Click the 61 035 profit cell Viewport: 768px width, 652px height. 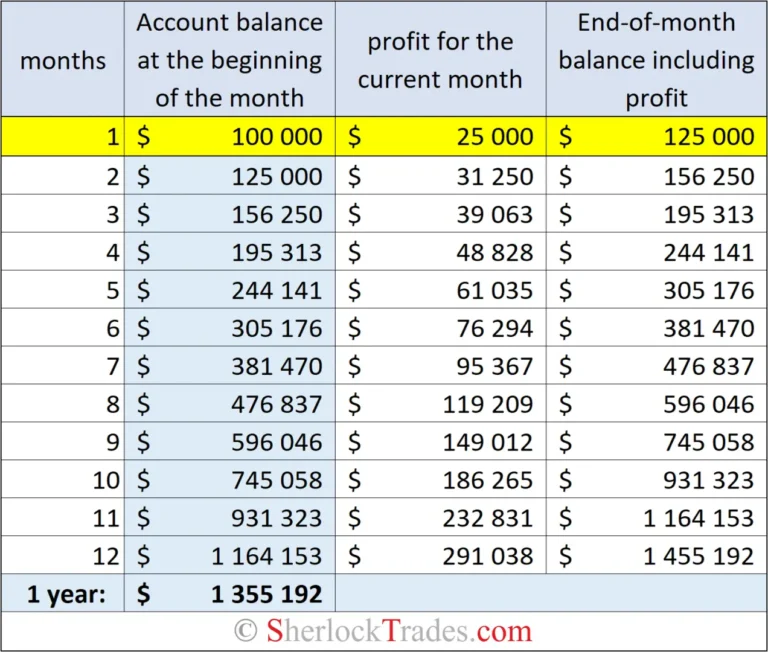(495, 290)
